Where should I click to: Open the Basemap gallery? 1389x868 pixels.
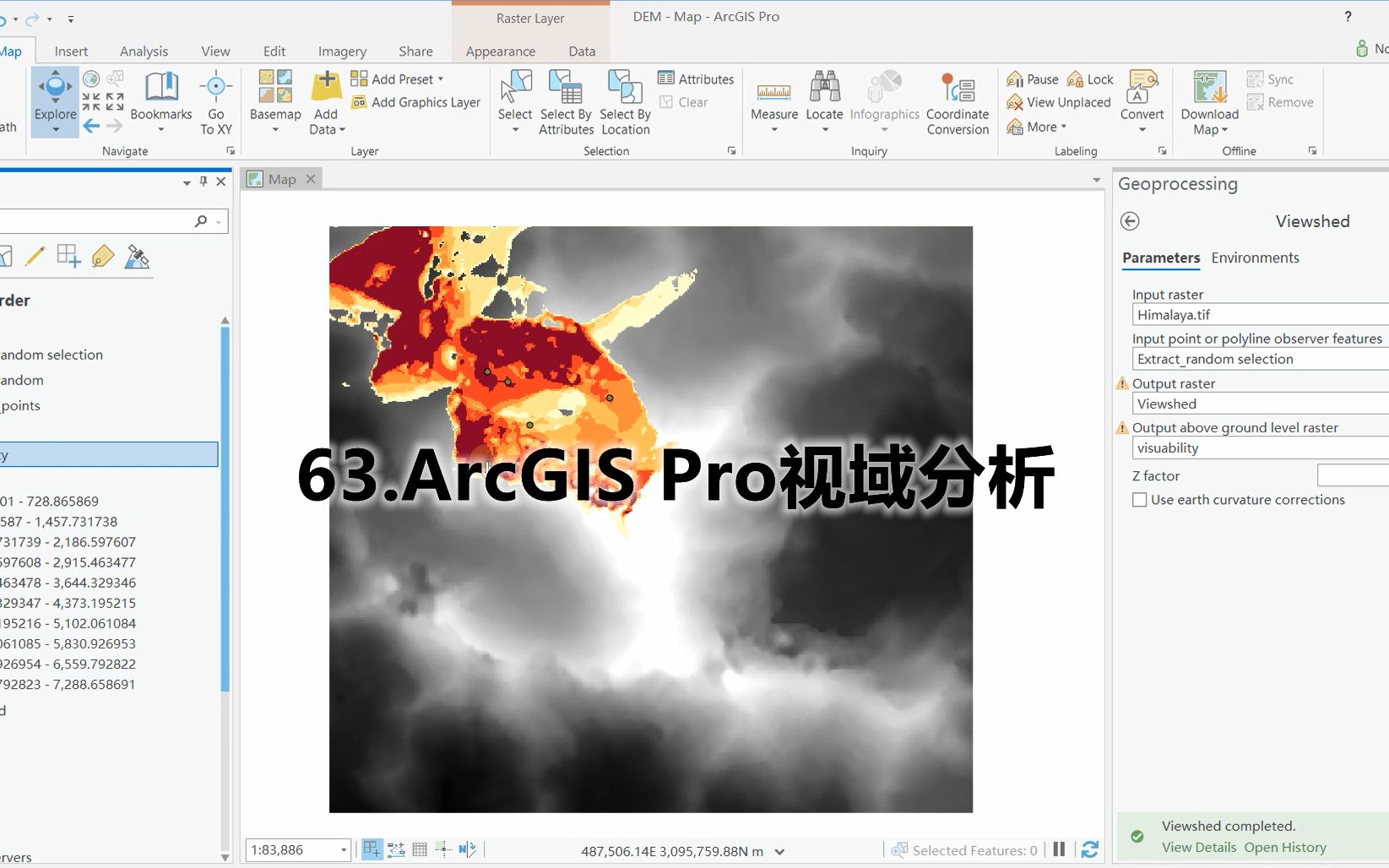275,101
